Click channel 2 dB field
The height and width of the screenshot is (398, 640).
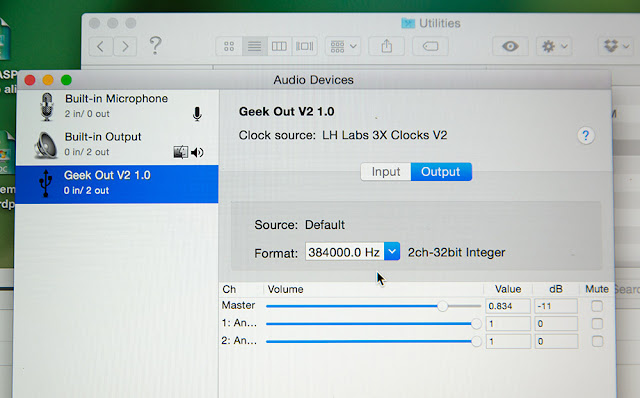[x=556, y=341]
